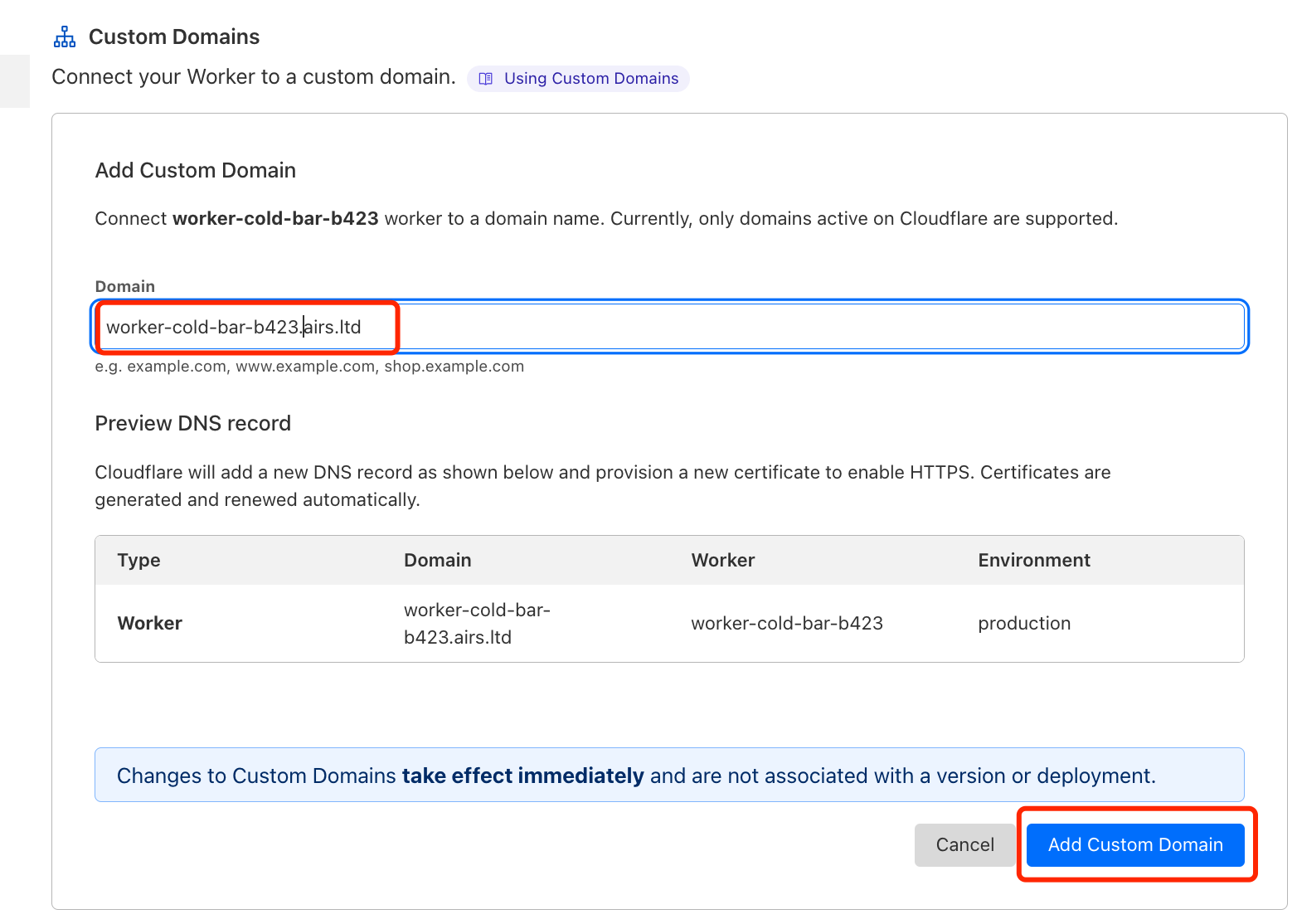The image size is (1297, 924).
Task: Click the Add Custom Domain button
Action: pos(1135,844)
